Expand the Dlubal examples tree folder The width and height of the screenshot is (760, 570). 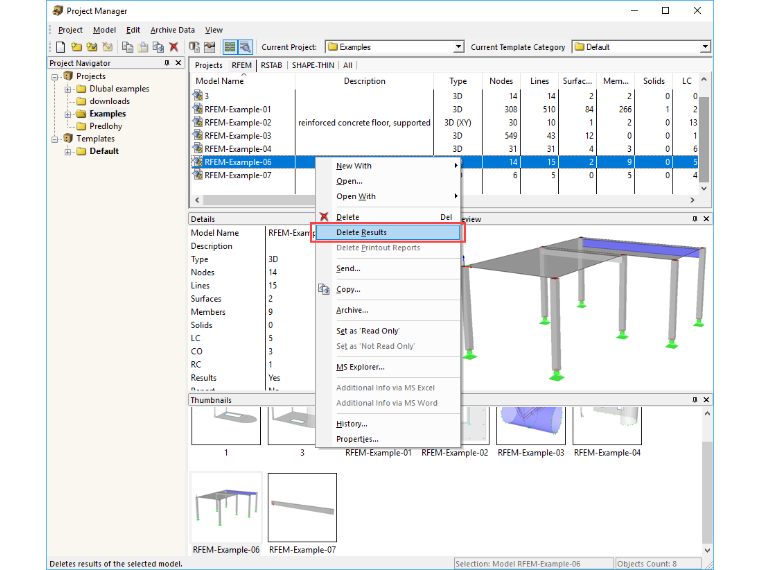pyautogui.click(x=68, y=89)
